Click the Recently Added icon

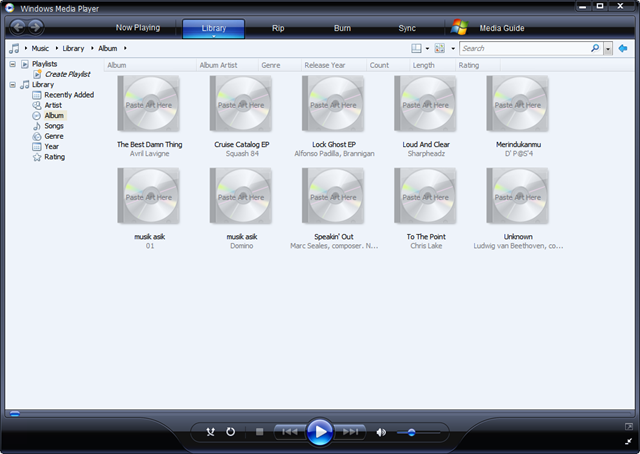[37, 95]
